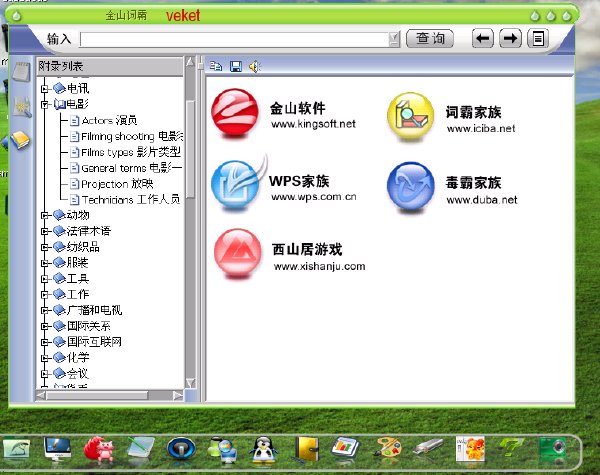Viewport: 600px width, 475px height.
Task: Click the copy icon in content toolbar
Action: click(x=216, y=66)
